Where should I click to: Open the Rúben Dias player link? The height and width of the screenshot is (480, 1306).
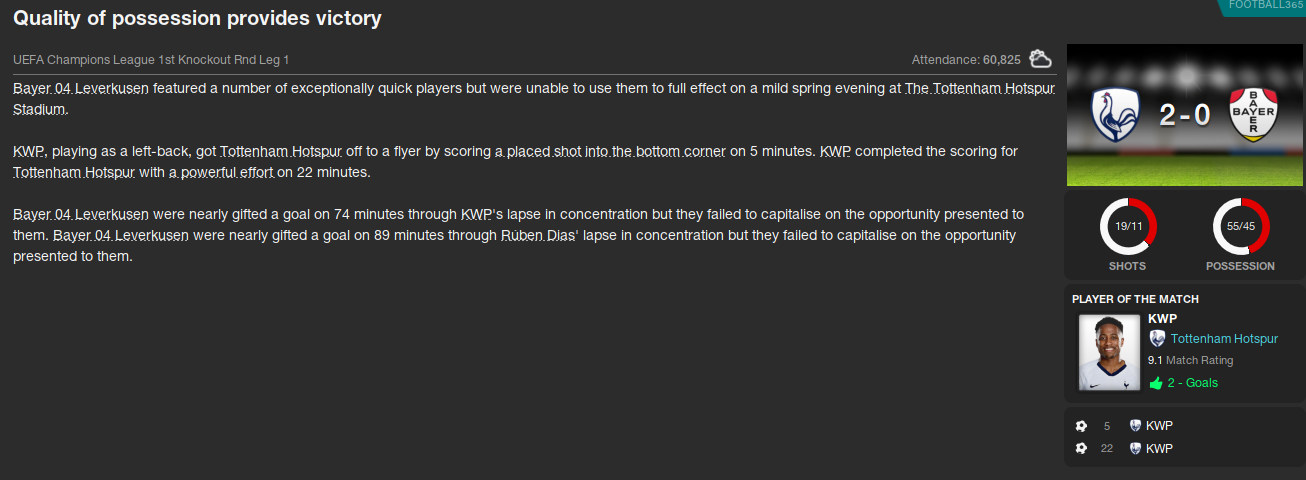tap(537, 235)
